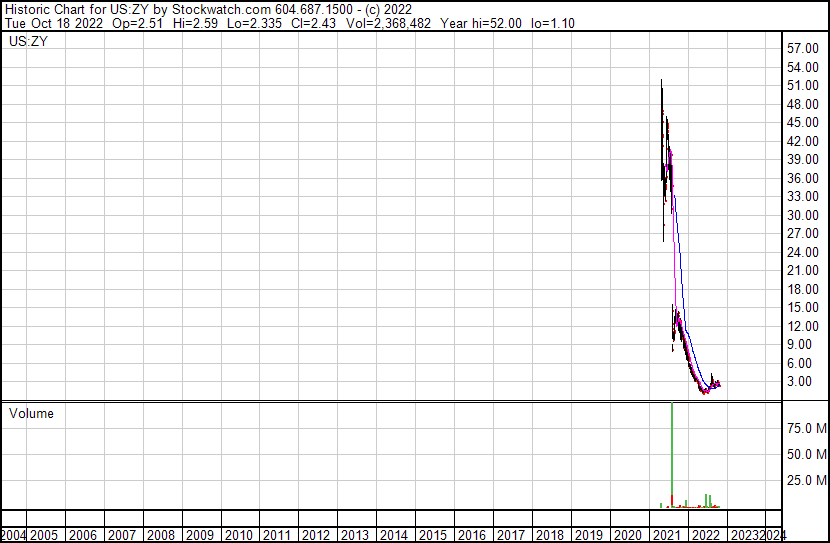Click the Volume panel label
This screenshot has height=543, width=830.
click(x=31, y=414)
